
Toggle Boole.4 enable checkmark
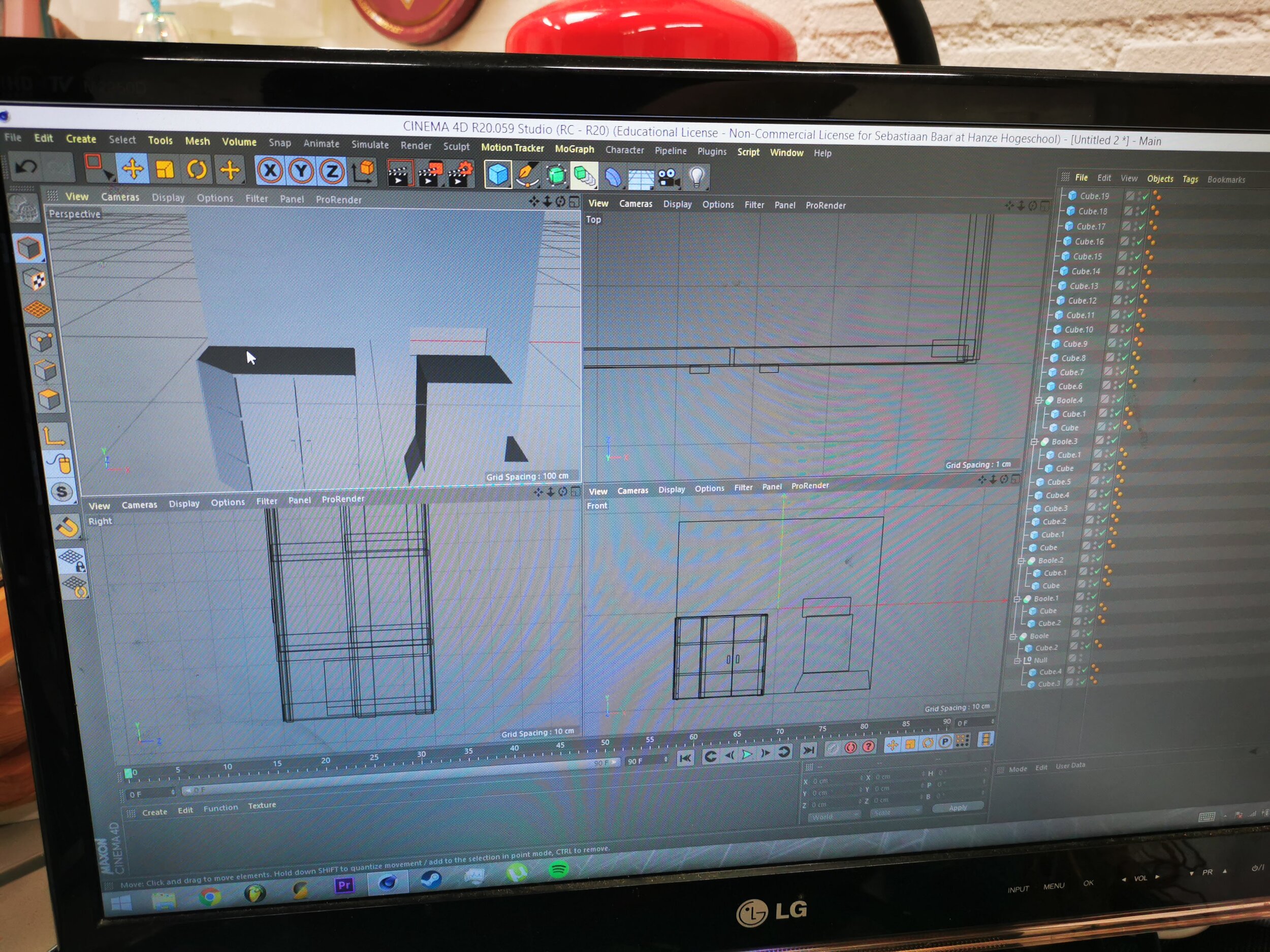coord(1119,400)
